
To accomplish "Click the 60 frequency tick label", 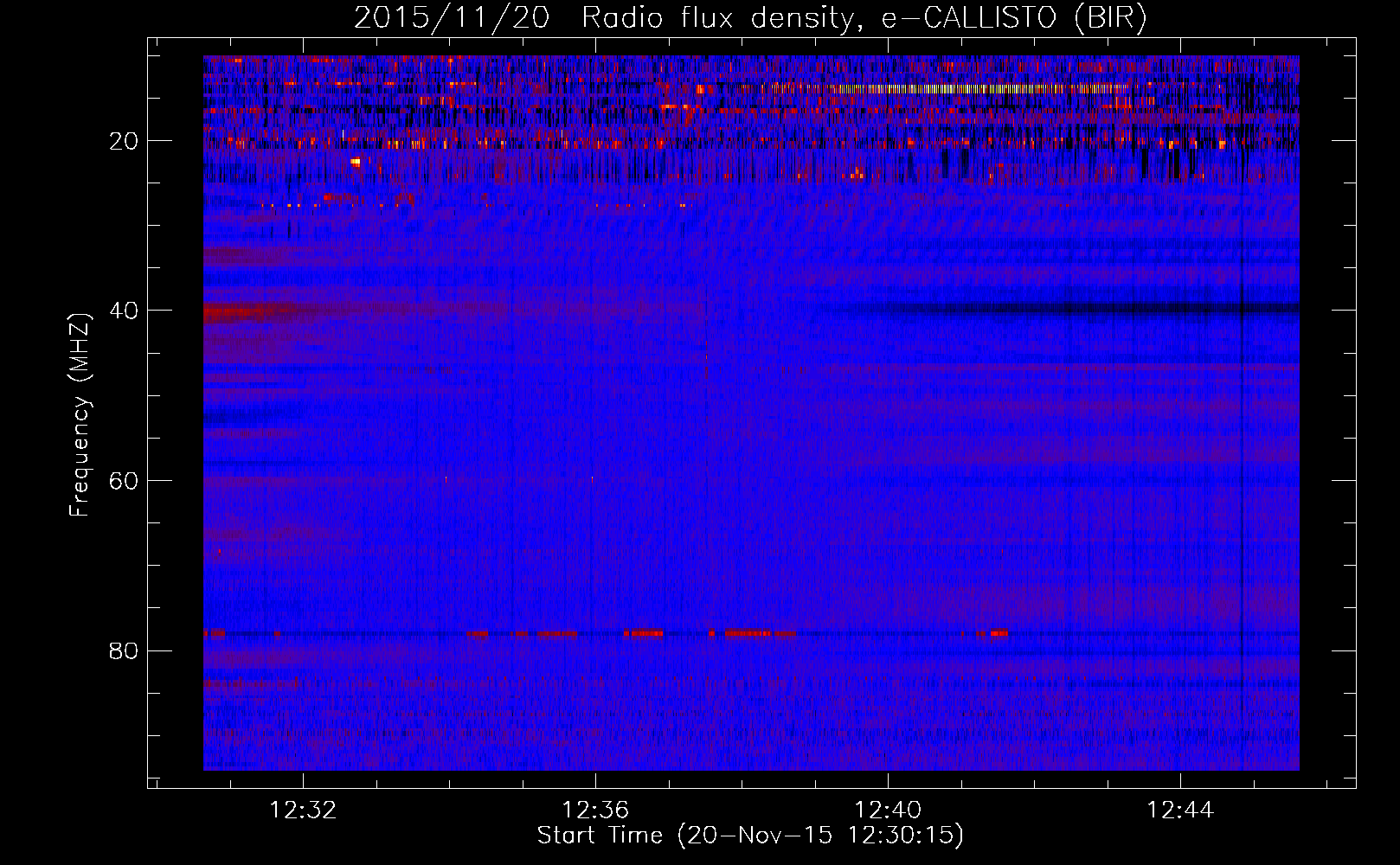I will click(125, 481).
